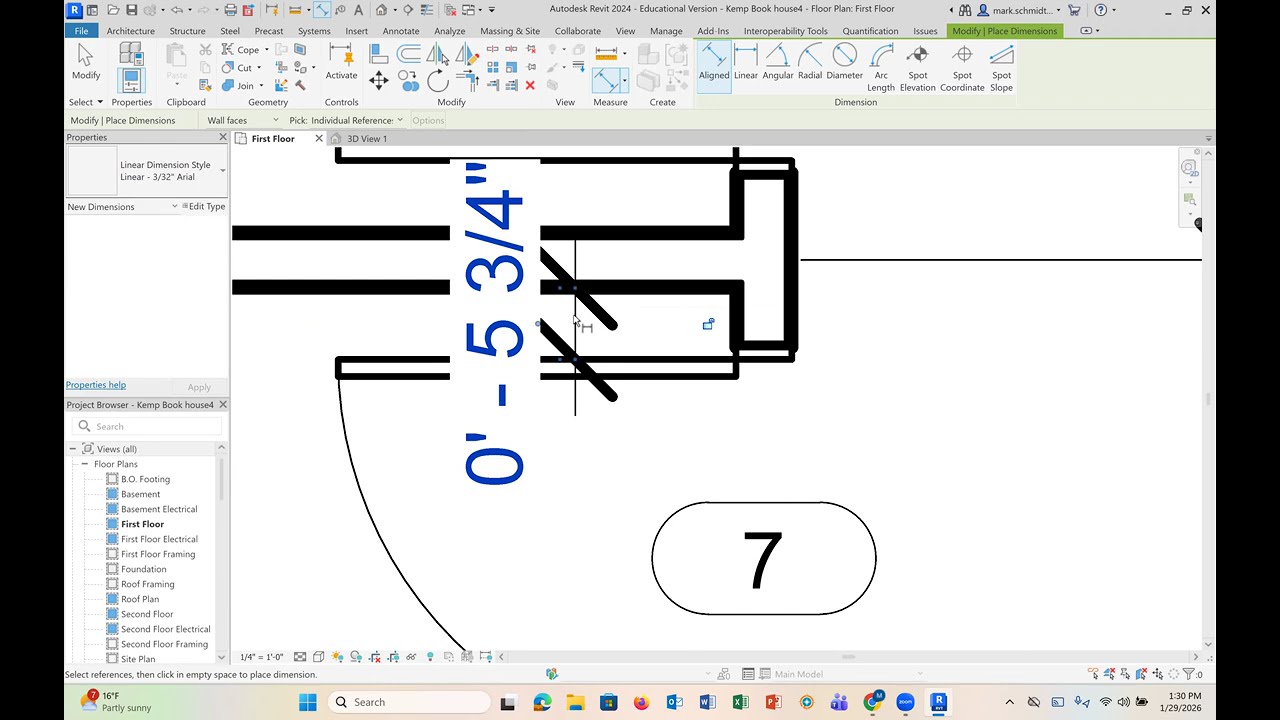The image size is (1280, 720).
Task: Close the First Floor view tab
Action: point(319,138)
